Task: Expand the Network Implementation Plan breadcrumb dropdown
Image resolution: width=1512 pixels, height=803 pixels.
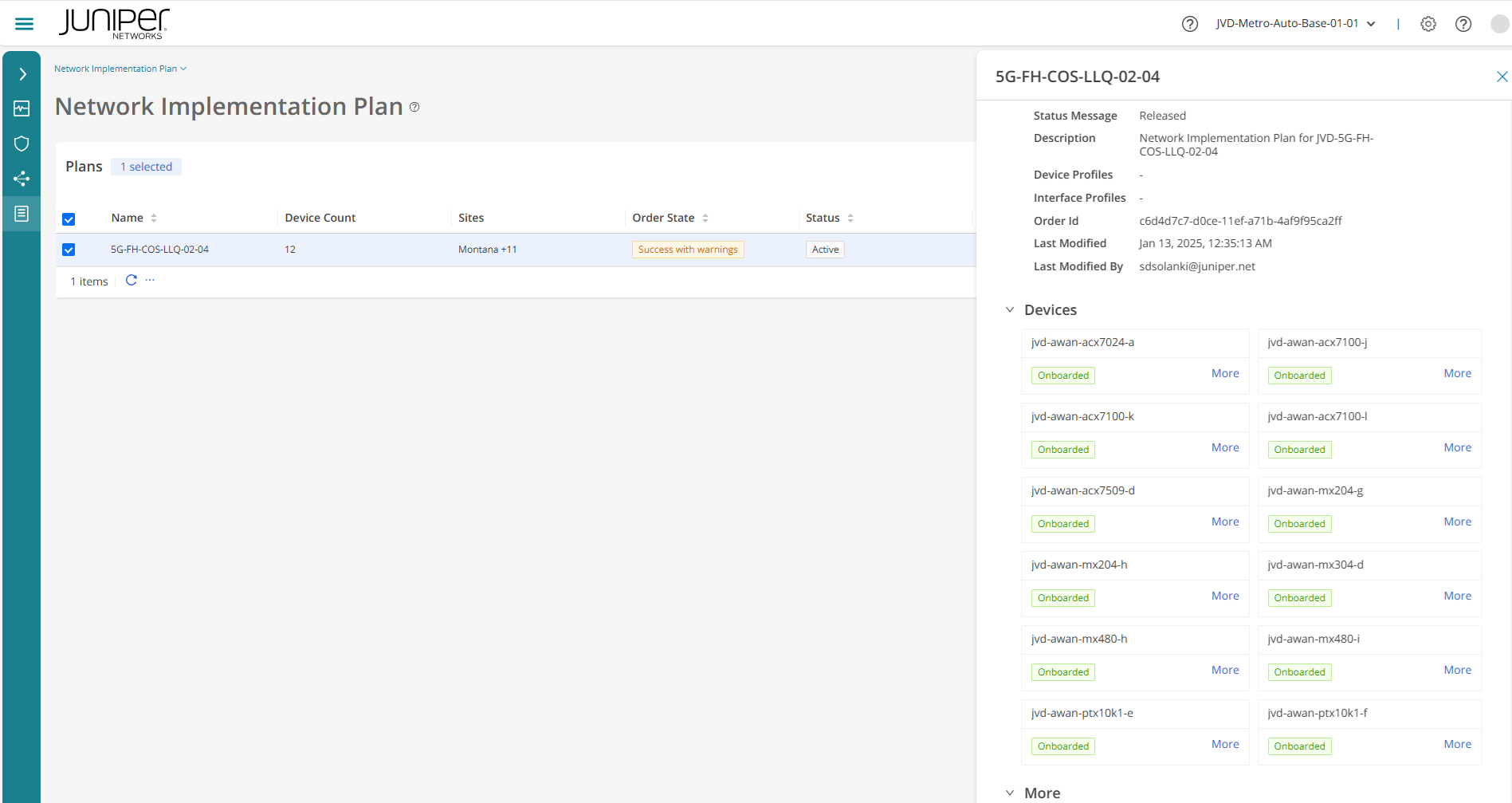Action: pos(120,69)
